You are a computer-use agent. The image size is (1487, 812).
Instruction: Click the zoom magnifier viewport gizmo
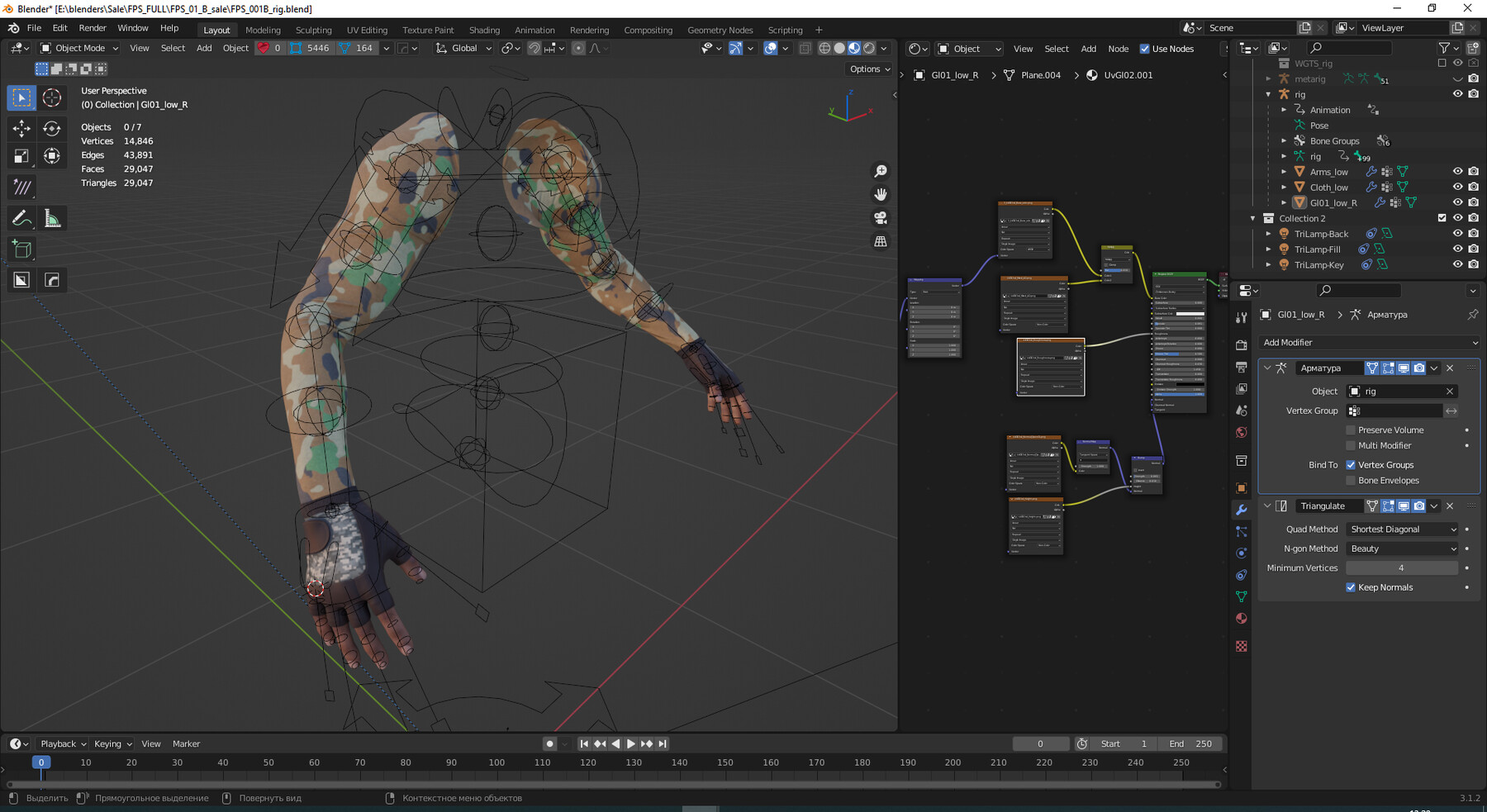[881, 171]
